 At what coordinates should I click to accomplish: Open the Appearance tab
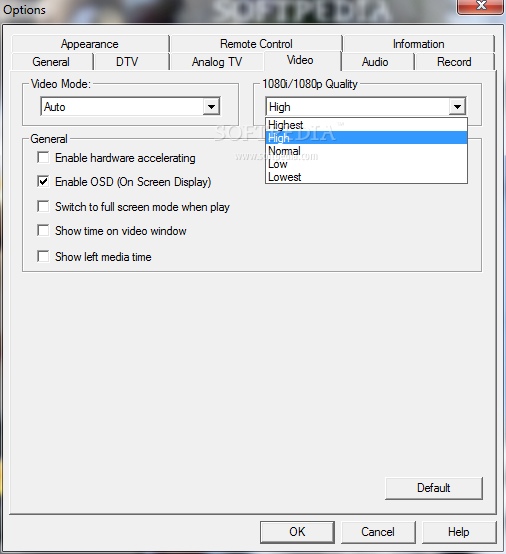[90, 44]
